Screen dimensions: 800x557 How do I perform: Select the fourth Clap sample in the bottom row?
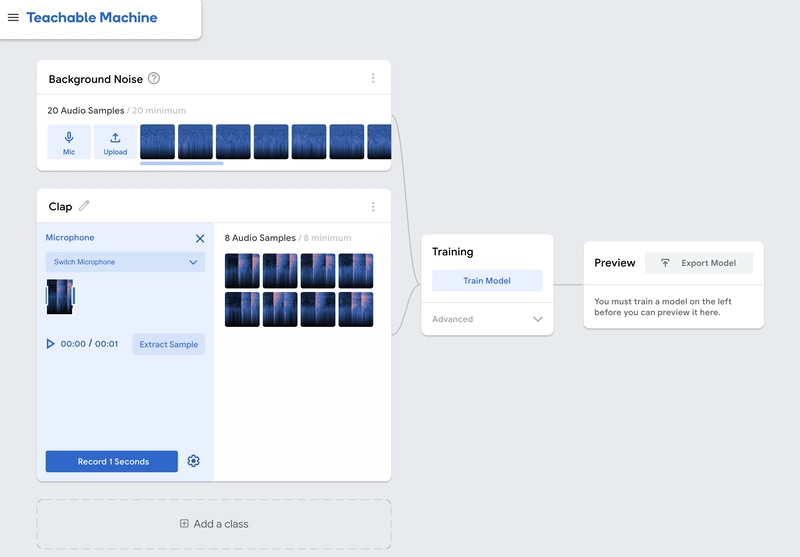pyautogui.click(x=356, y=309)
